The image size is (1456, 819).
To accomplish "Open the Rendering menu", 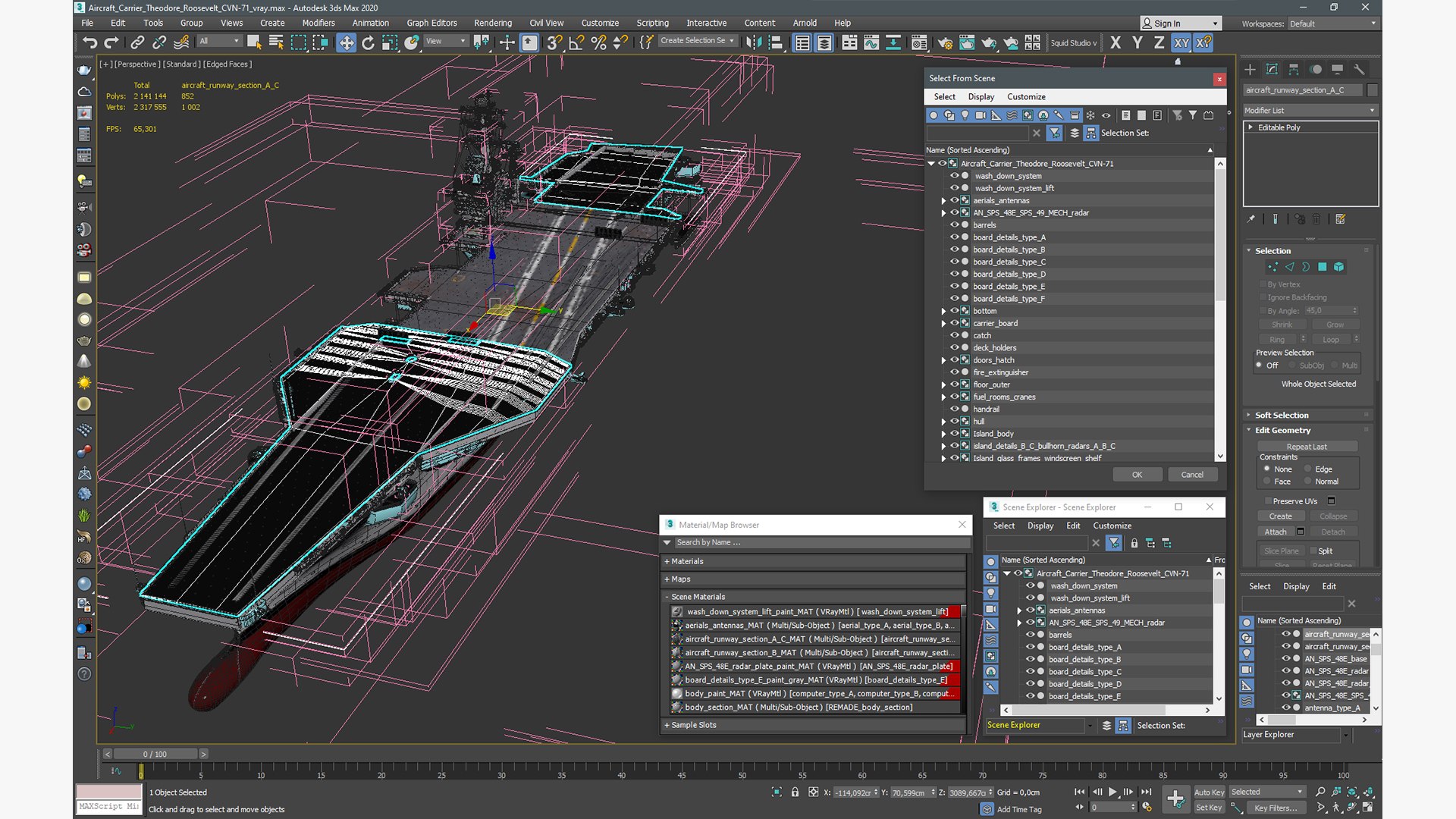I will 493,23.
